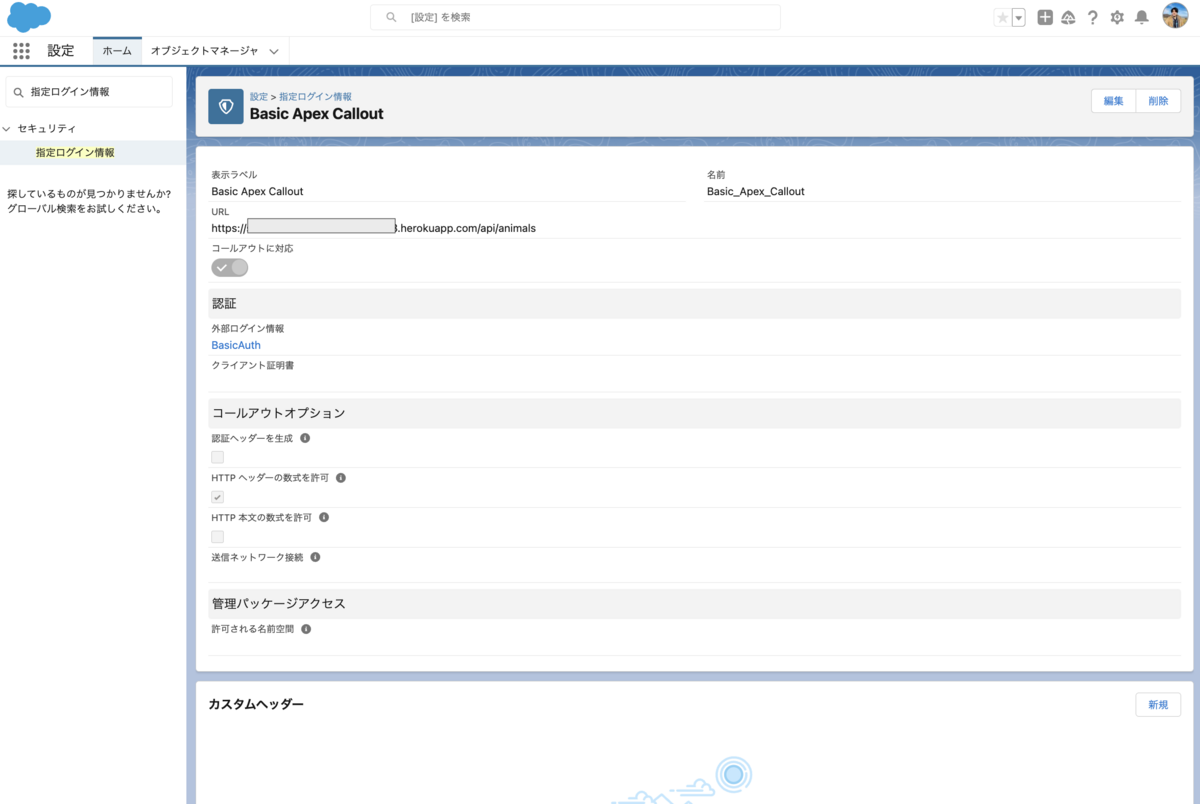Show info tooltip for HTTP 本文の数式を許可
The image size is (1200, 804).
click(324, 517)
